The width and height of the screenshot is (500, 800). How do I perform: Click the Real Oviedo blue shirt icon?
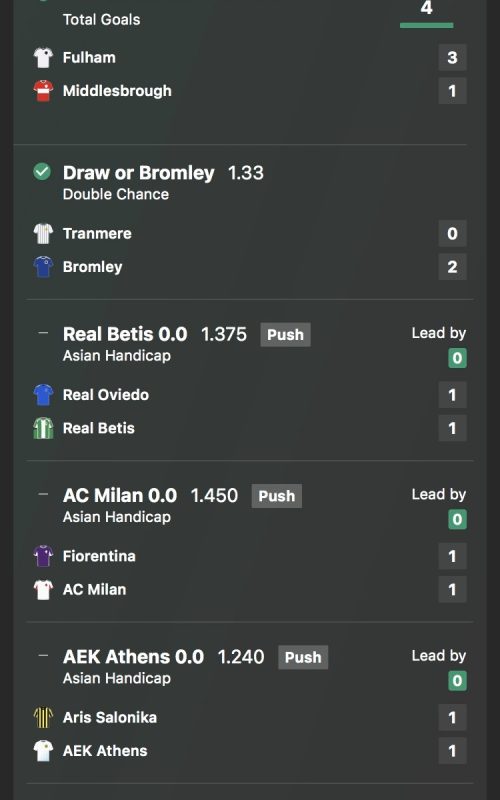coord(43,395)
